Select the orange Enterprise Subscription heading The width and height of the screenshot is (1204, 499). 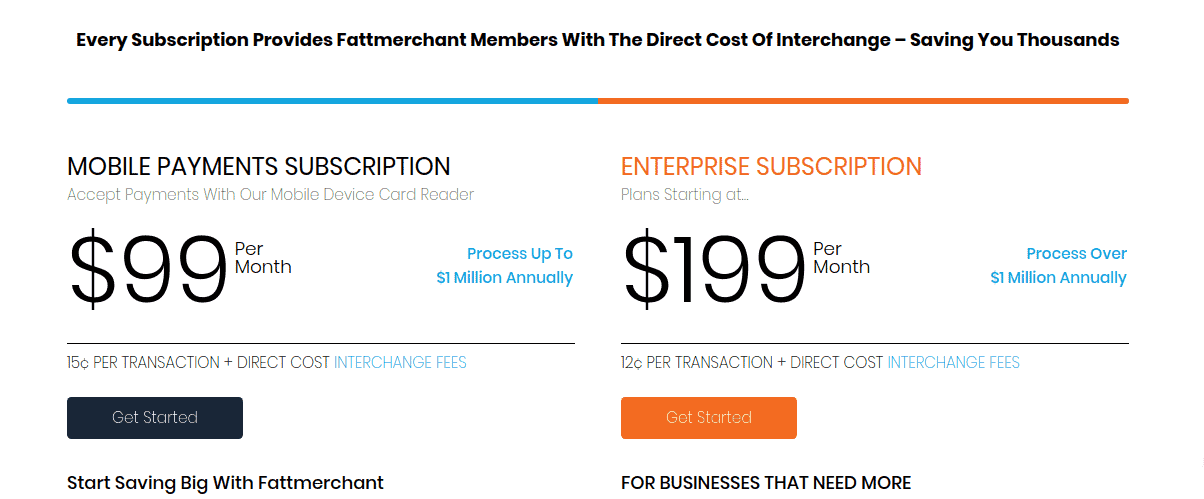coord(771,166)
